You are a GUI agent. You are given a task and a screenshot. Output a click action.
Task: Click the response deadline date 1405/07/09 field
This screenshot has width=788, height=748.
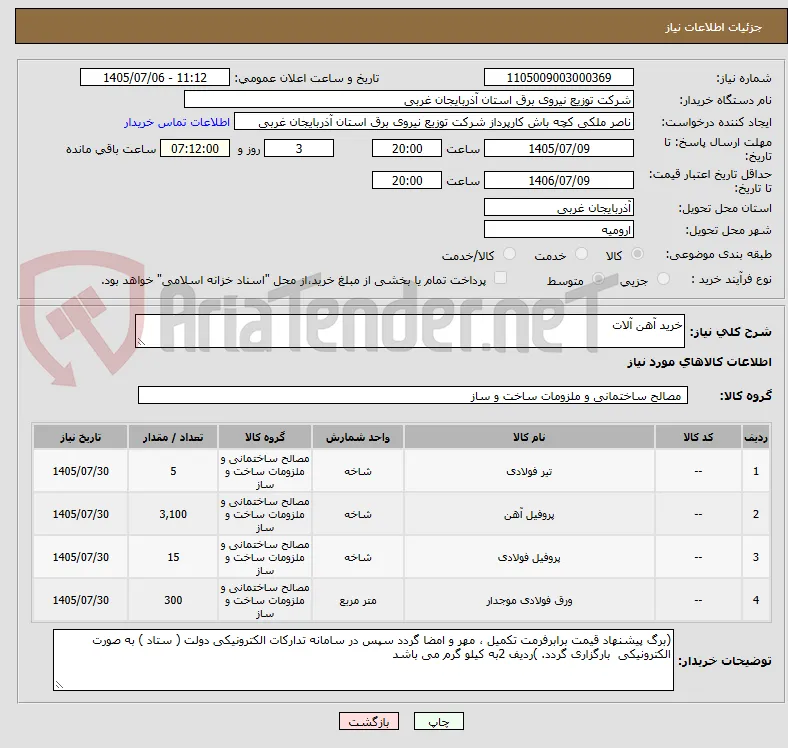coord(559,148)
